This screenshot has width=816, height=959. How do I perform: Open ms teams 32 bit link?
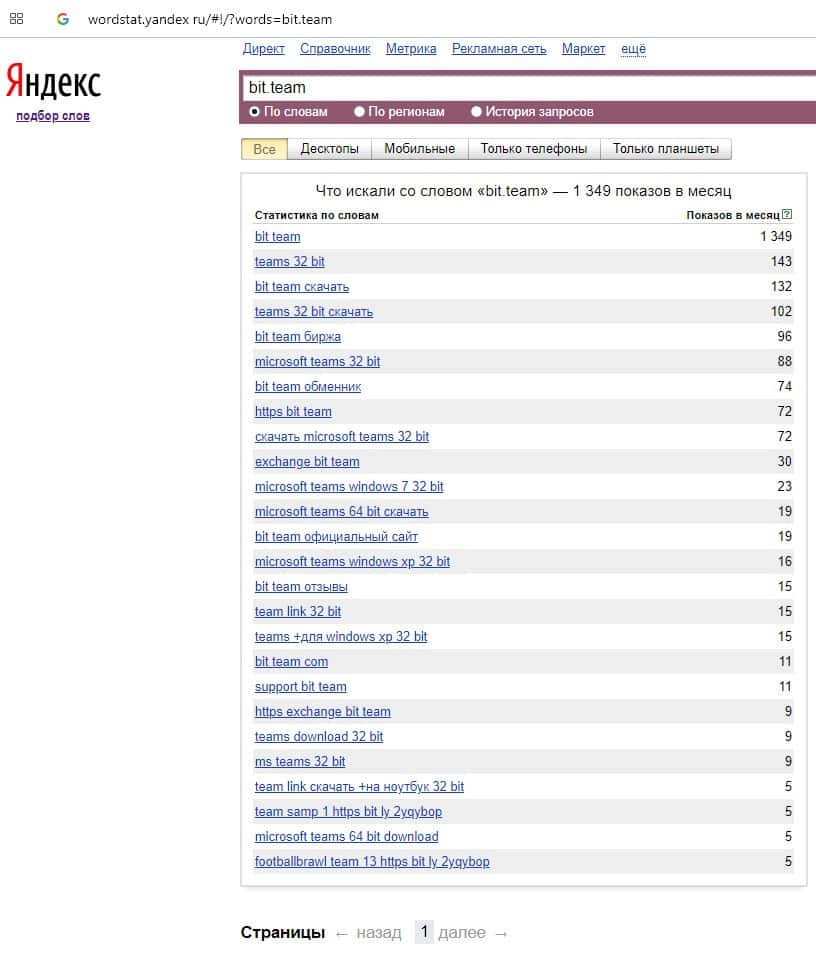[x=300, y=761]
